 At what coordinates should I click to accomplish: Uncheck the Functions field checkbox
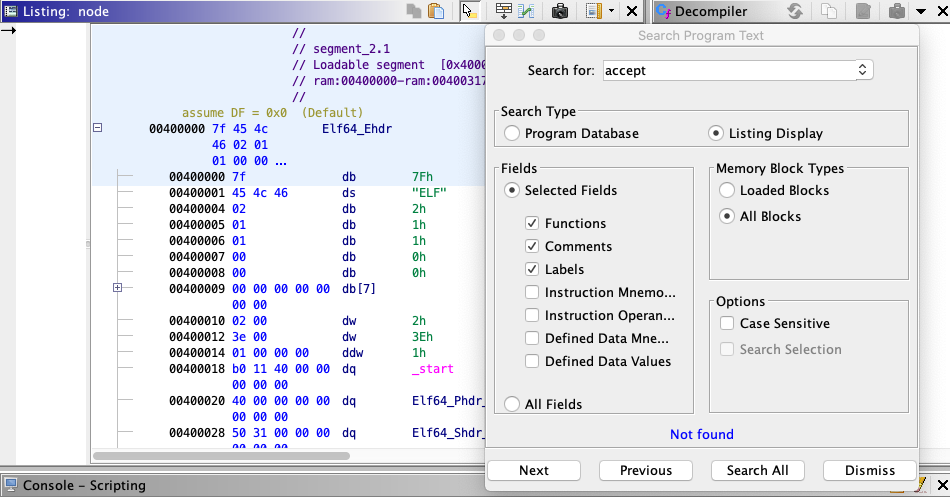pyautogui.click(x=532, y=223)
